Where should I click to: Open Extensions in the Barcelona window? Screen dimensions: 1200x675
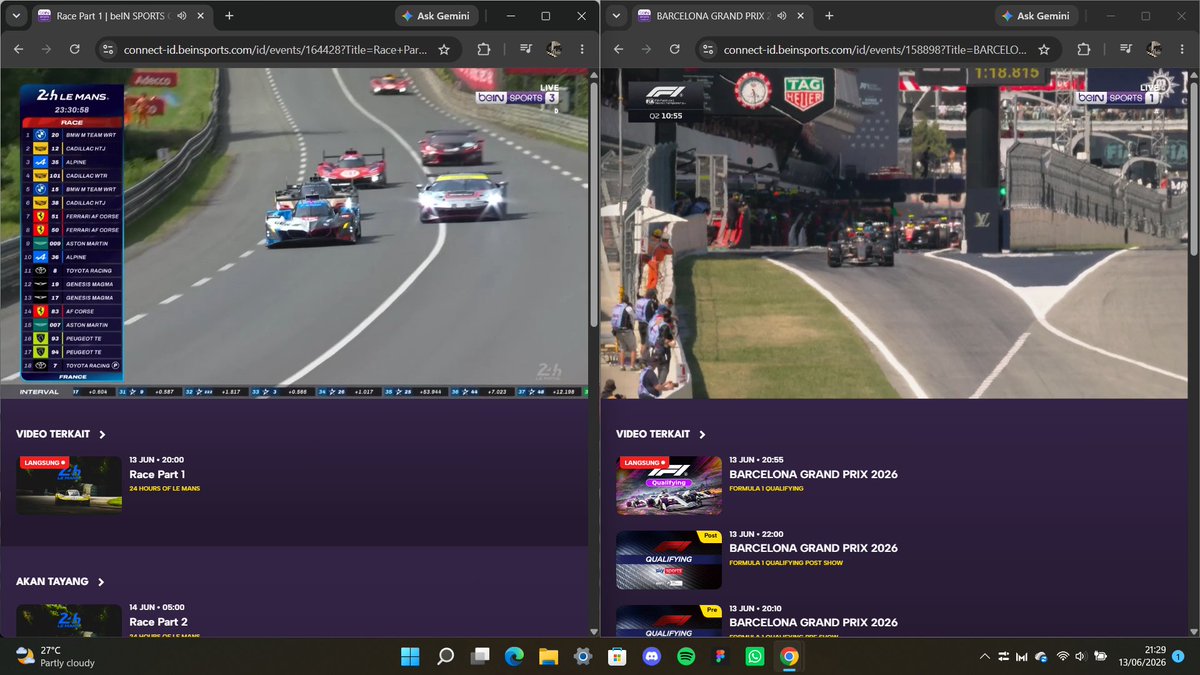point(1084,49)
